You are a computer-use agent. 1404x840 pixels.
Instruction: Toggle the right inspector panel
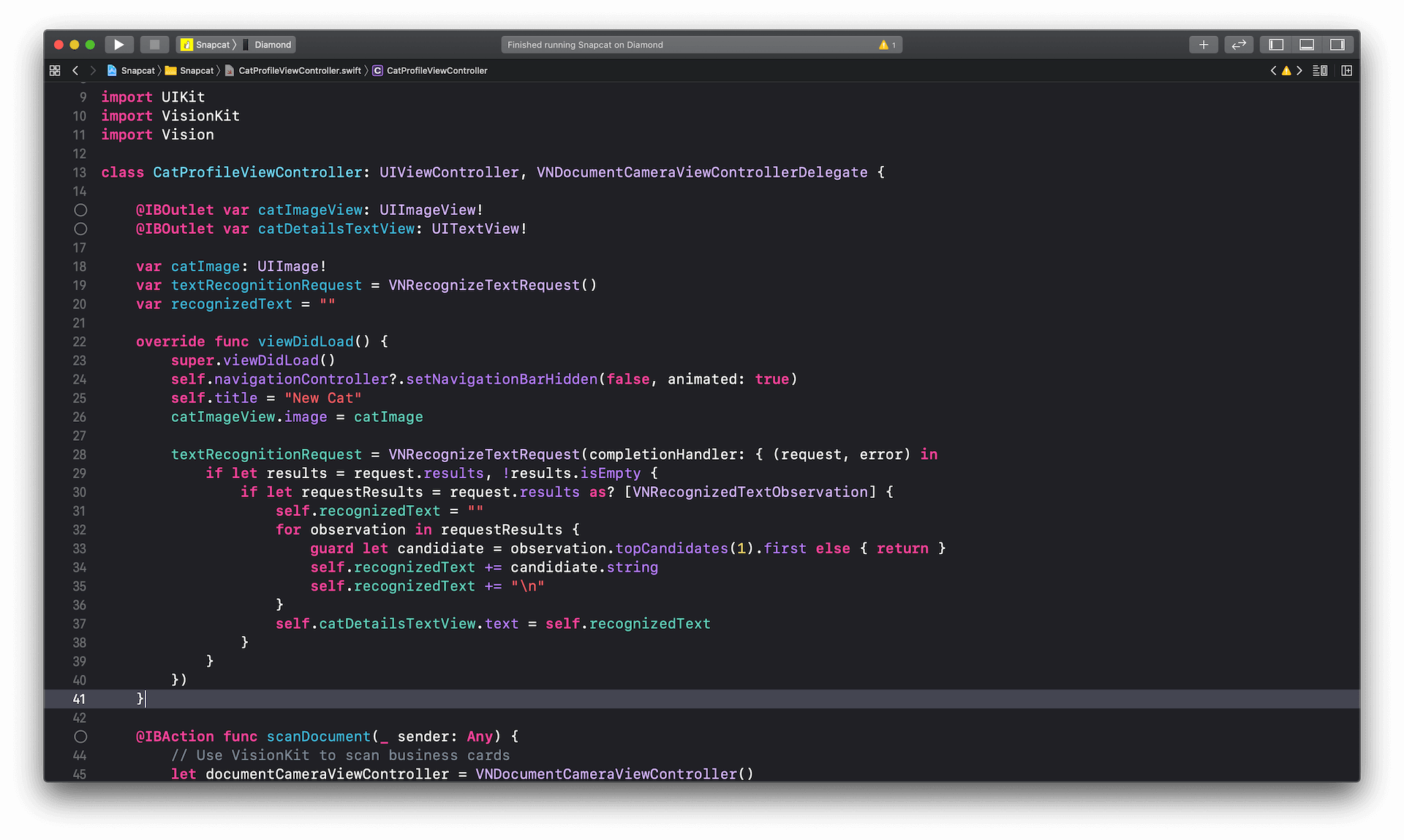tap(1337, 44)
